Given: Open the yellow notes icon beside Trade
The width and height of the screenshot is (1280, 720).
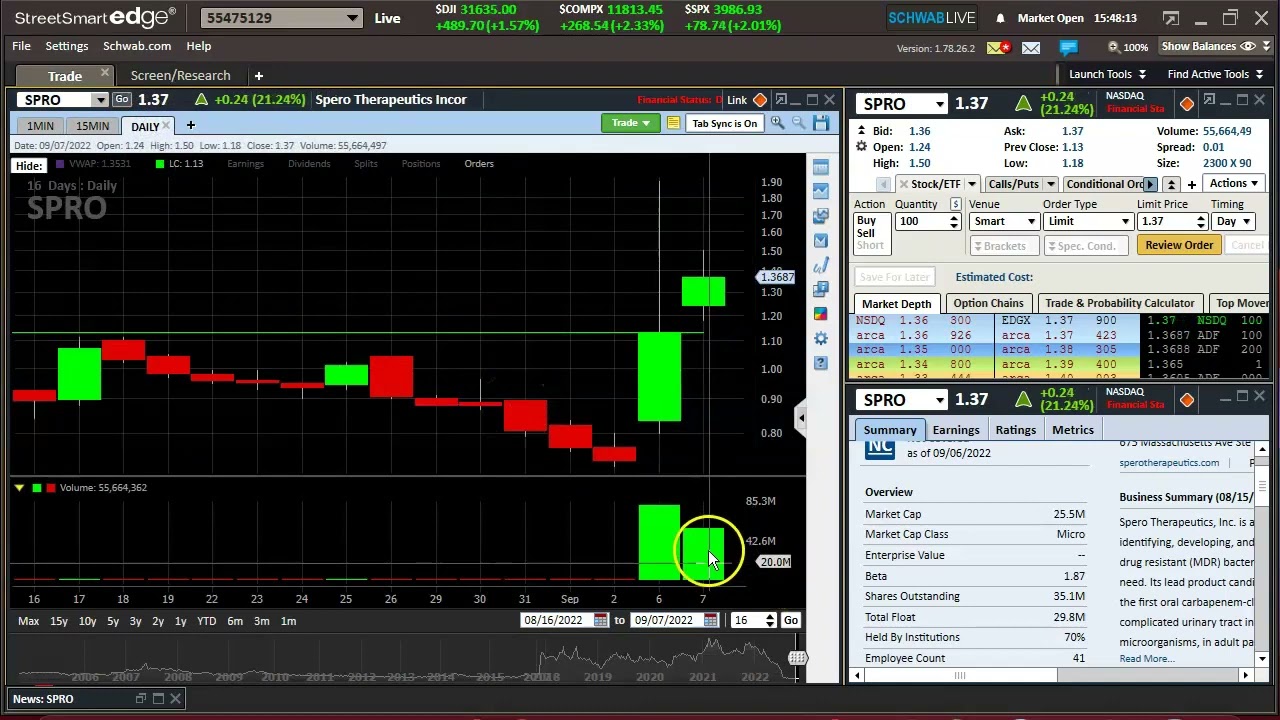Looking at the screenshot, I should pyautogui.click(x=673, y=123).
